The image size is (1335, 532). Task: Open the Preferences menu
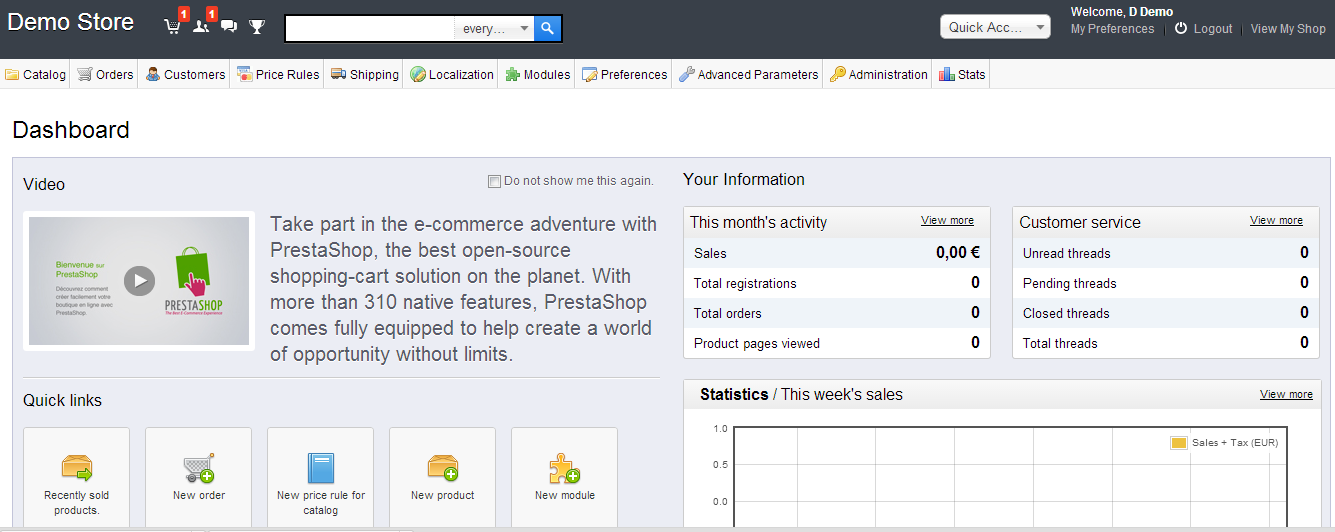tap(624, 74)
